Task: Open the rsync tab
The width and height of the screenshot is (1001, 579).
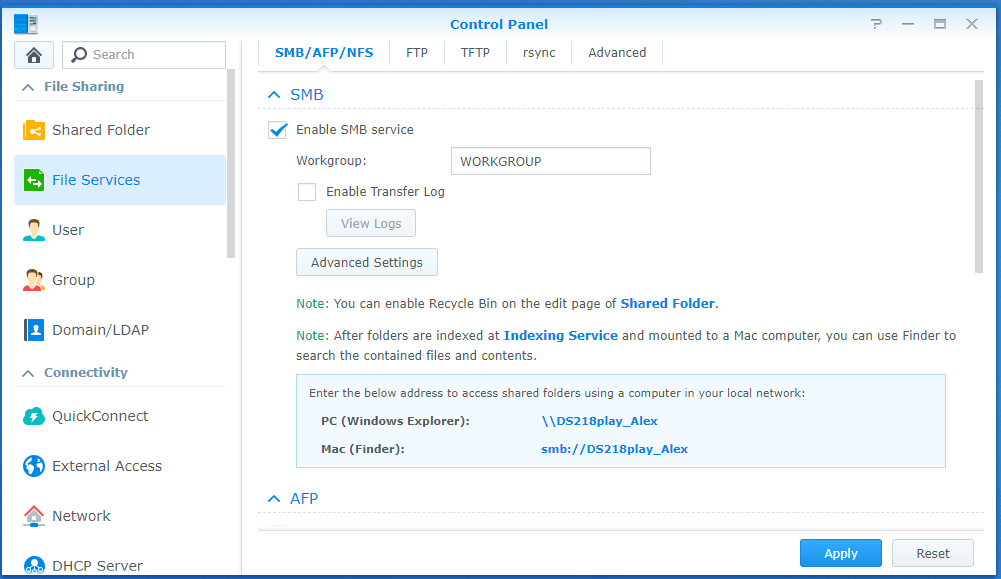Action: tap(539, 53)
